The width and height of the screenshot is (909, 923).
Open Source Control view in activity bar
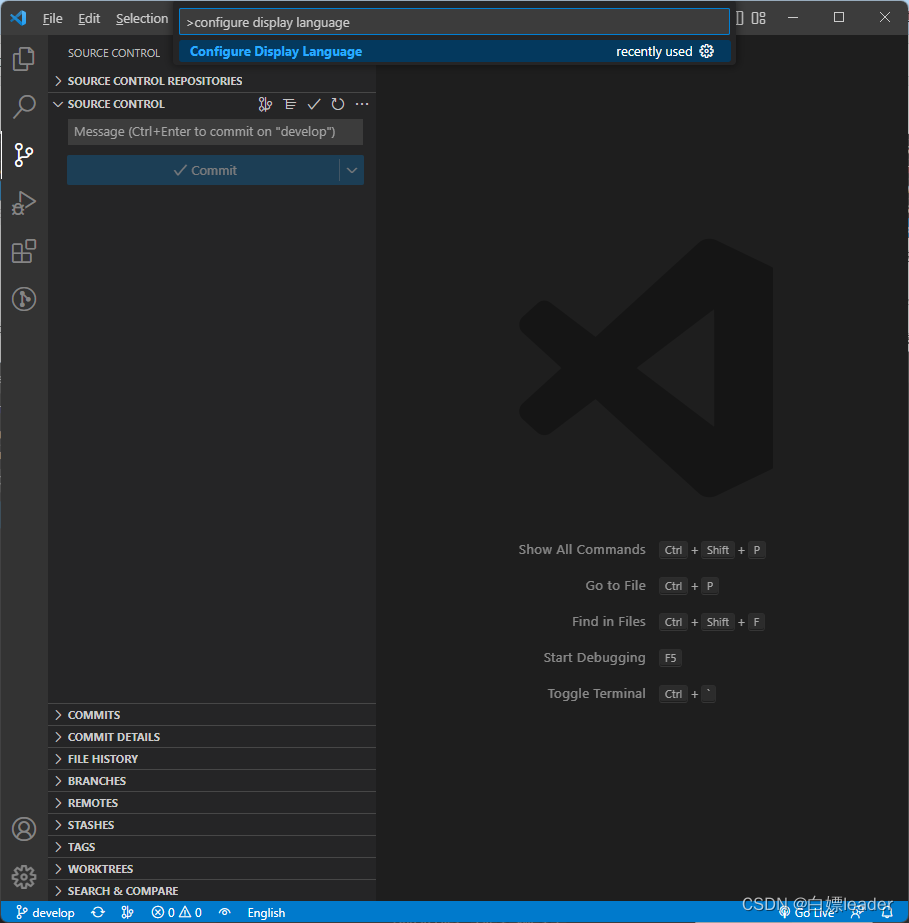coord(24,155)
